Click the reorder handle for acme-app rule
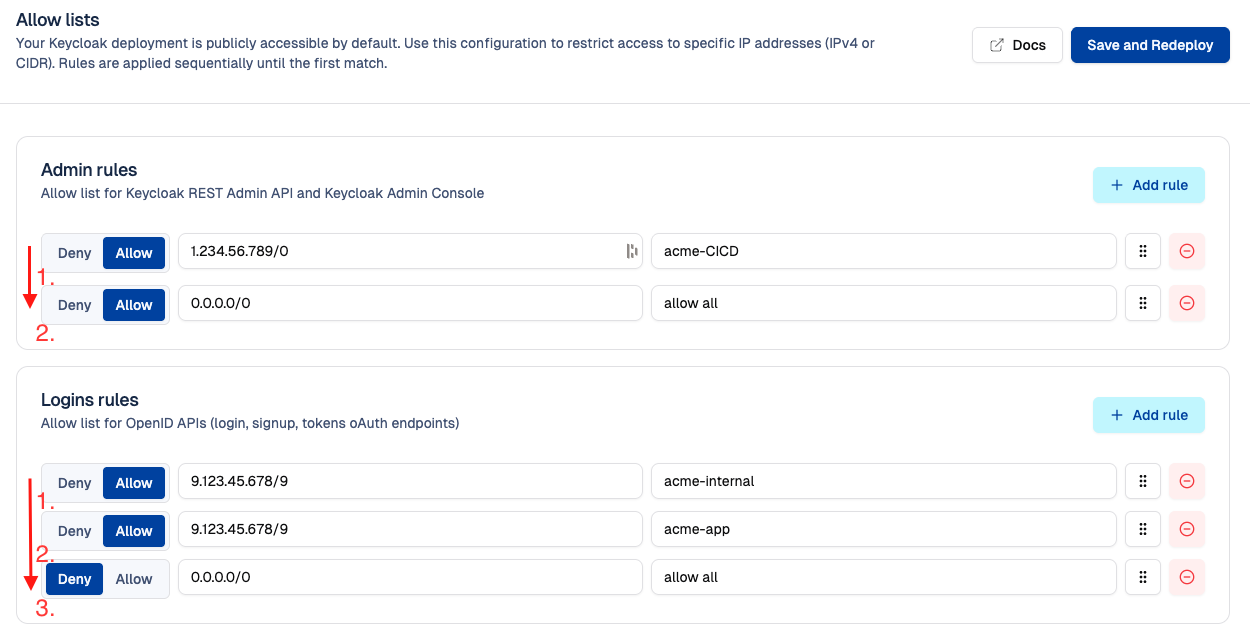 coord(1142,529)
